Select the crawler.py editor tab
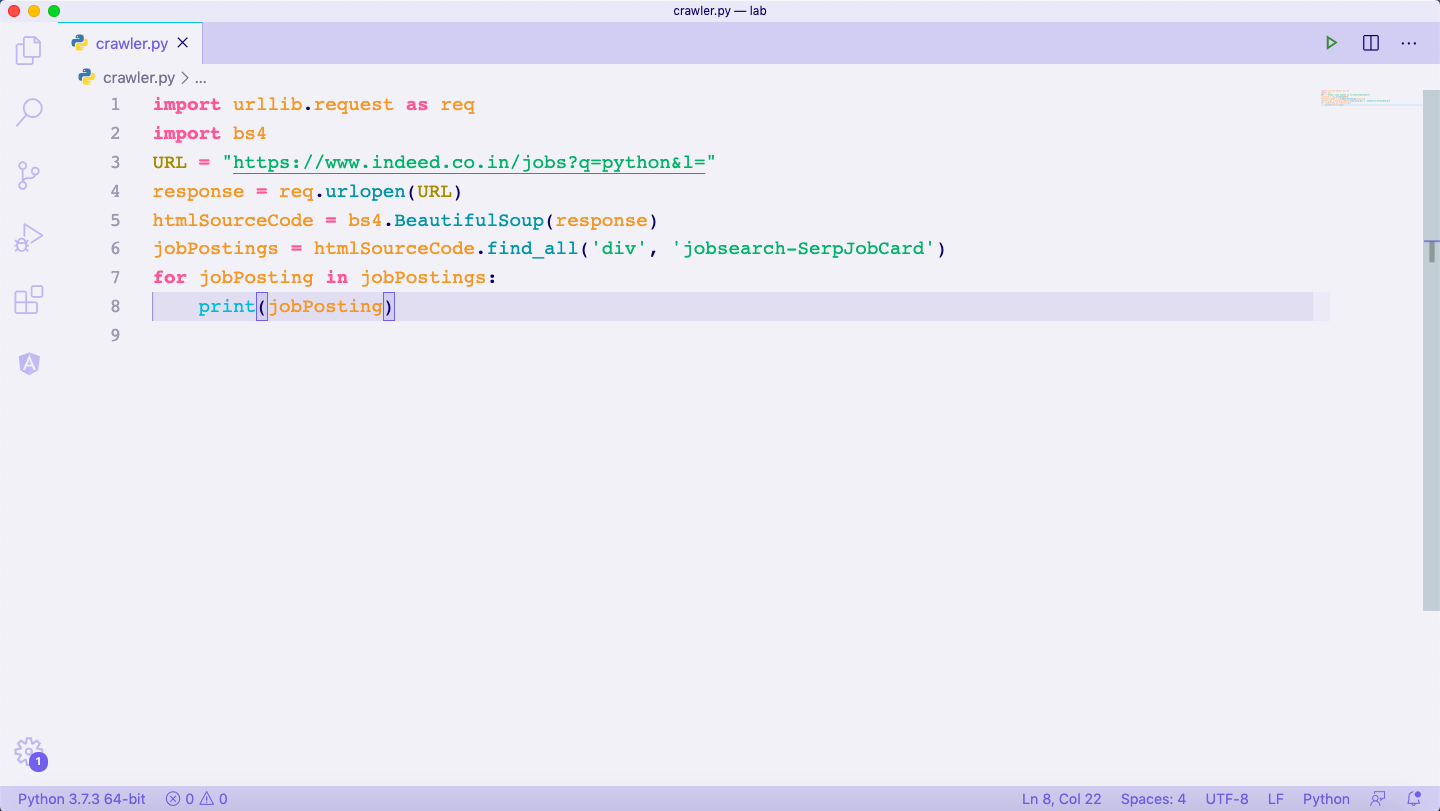Viewport: 1440px width, 811px height. point(131,43)
